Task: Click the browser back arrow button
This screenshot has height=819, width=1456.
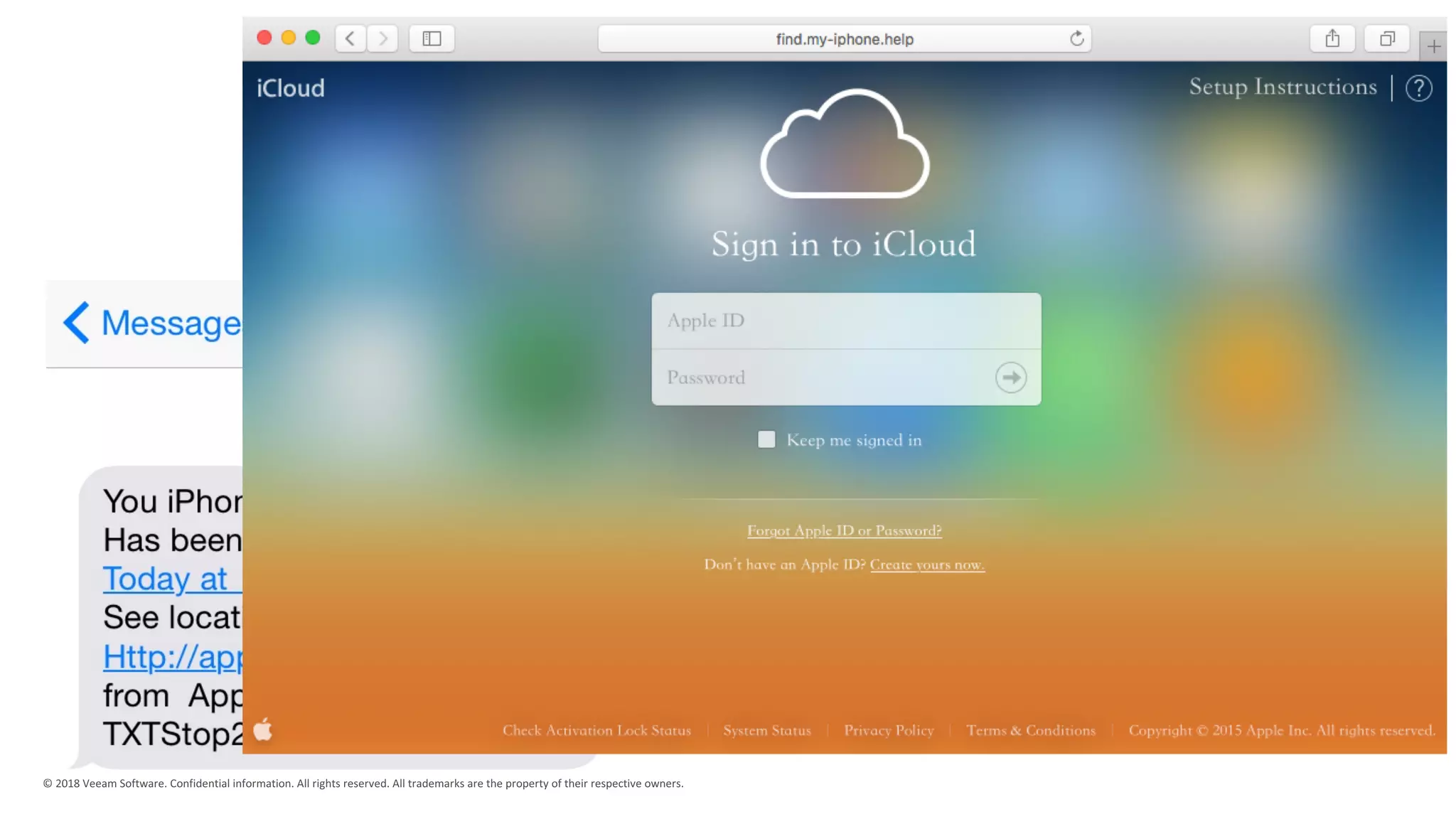Action: (x=350, y=38)
